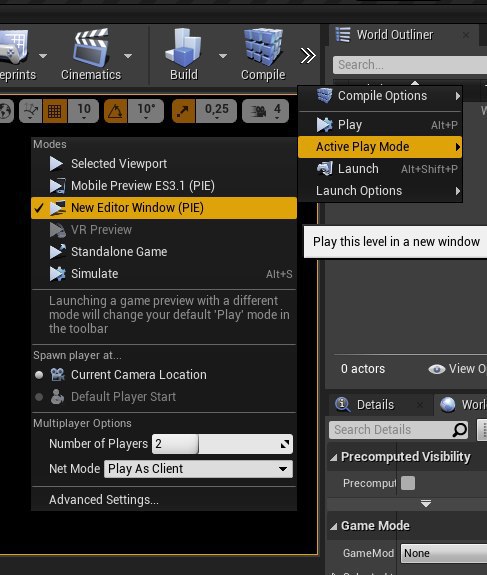Image resolution: width=487 pixels, height=575 pixels.
Task: Open the Cinematics toolbar button
Action: pyautogui.click(x=91, y=55)
